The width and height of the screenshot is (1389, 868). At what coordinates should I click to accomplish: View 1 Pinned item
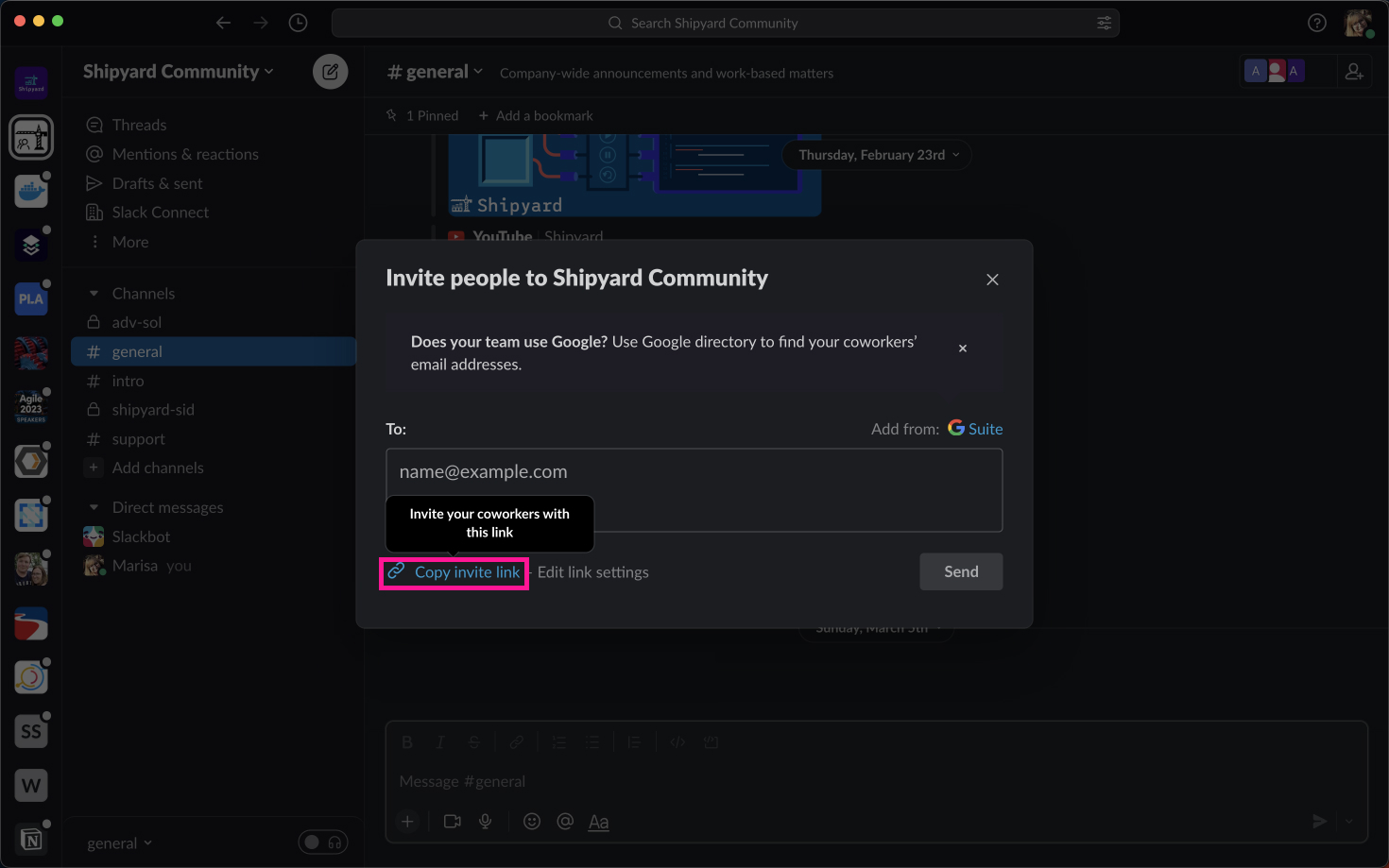(x=422, y=115)
